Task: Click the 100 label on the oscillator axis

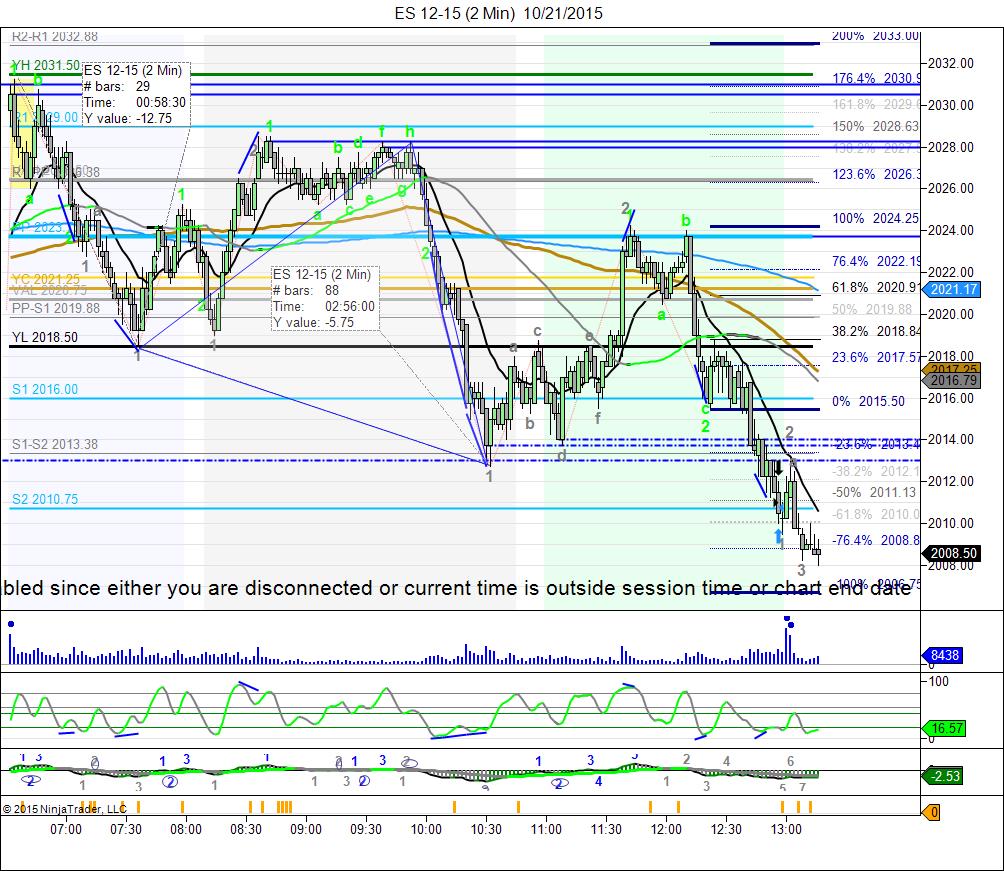Action: 938,681
